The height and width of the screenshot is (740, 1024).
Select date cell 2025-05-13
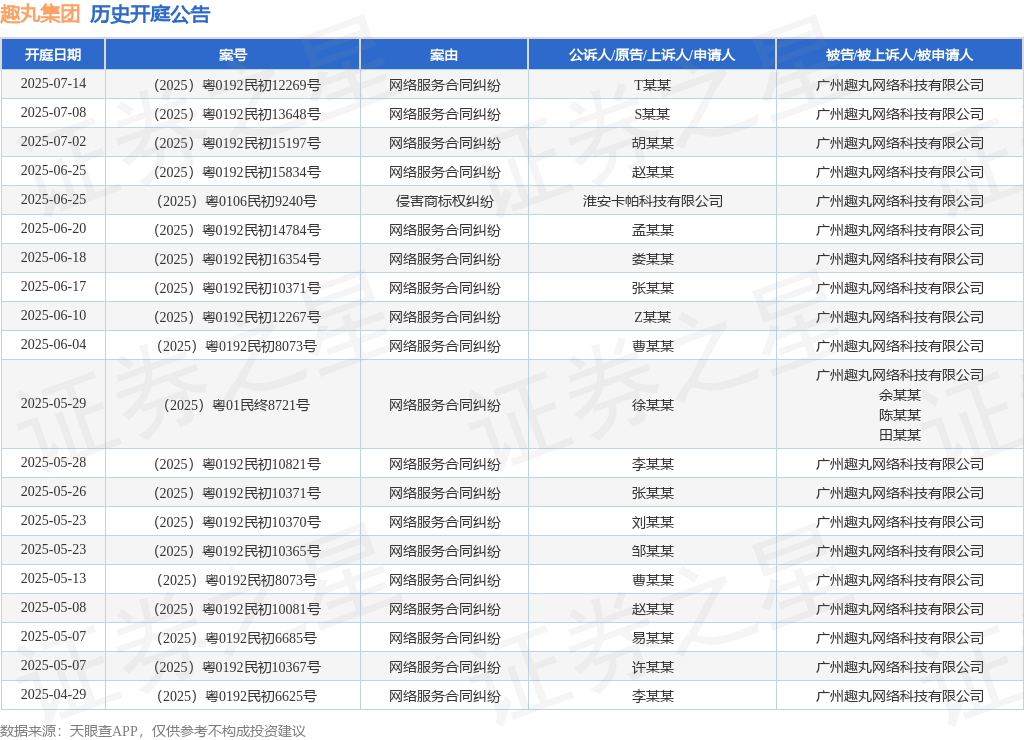tap(53, 578)
